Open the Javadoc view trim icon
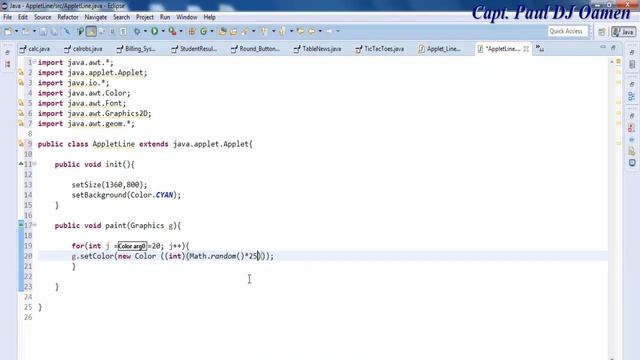This screenshot has width=640, height=360. [x=632, y=140]
